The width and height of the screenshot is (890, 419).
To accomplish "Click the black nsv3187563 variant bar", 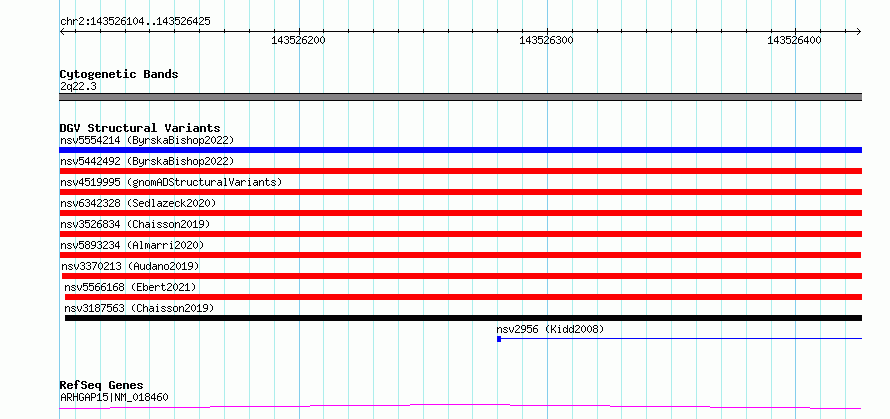I will pos(463,318).
